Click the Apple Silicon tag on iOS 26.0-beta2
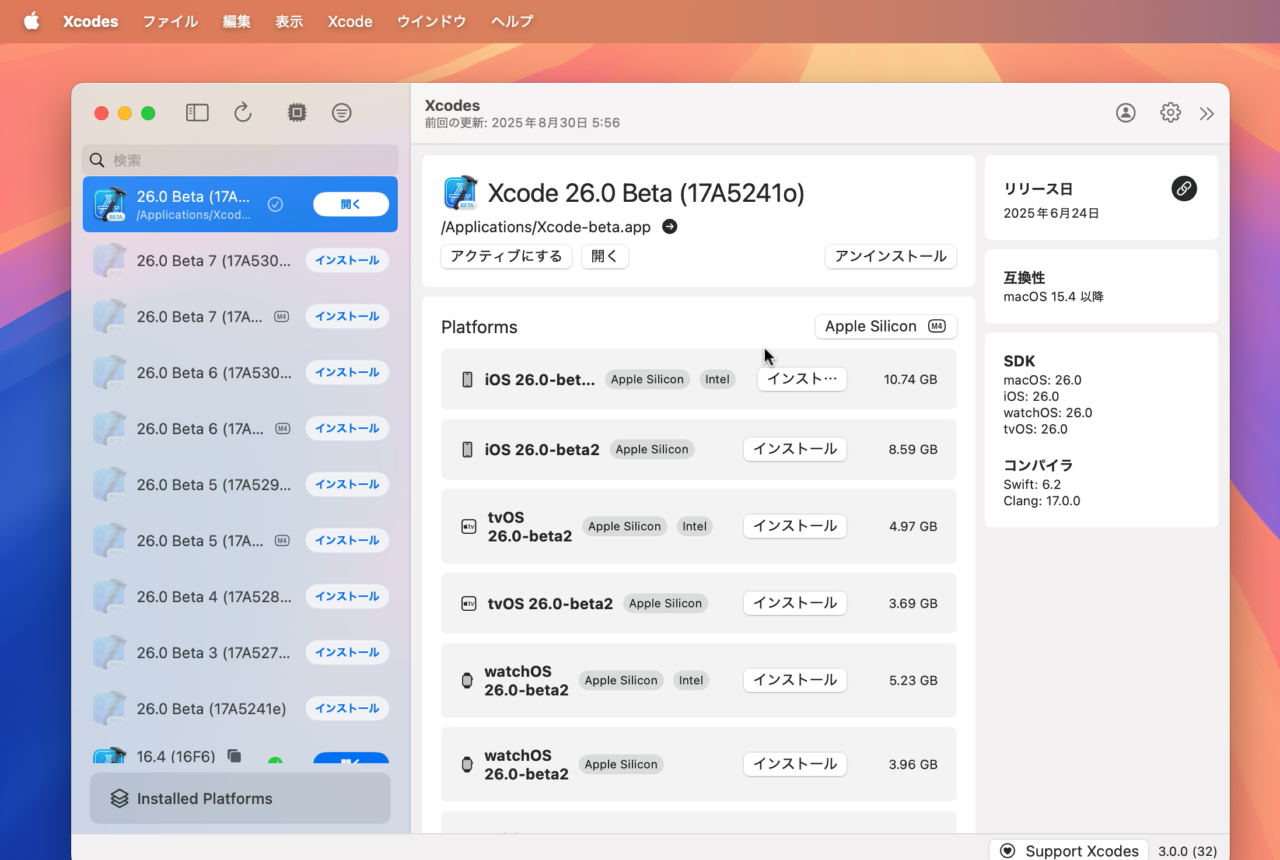The height and width of the screenshot is (860, 1280). [x=652, y=449]
